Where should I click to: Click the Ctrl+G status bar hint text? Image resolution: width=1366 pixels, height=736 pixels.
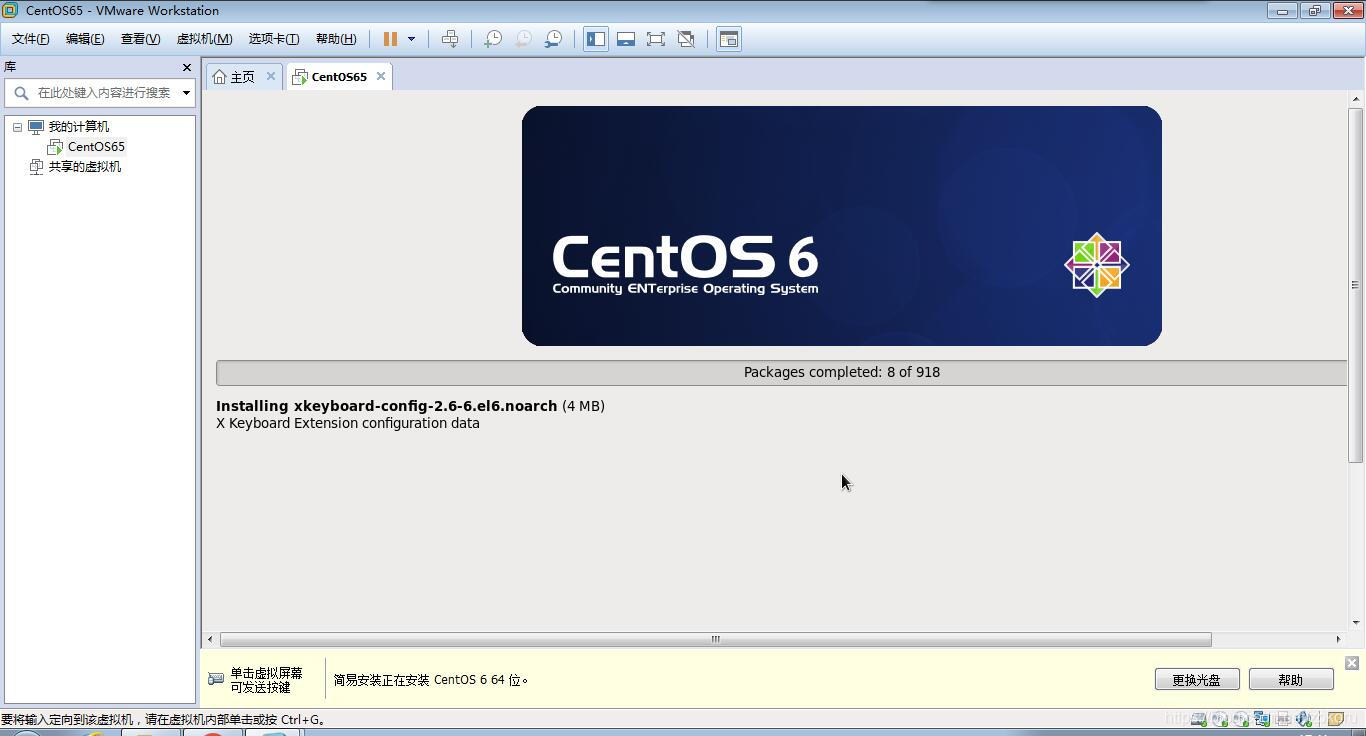pos(163,719)
